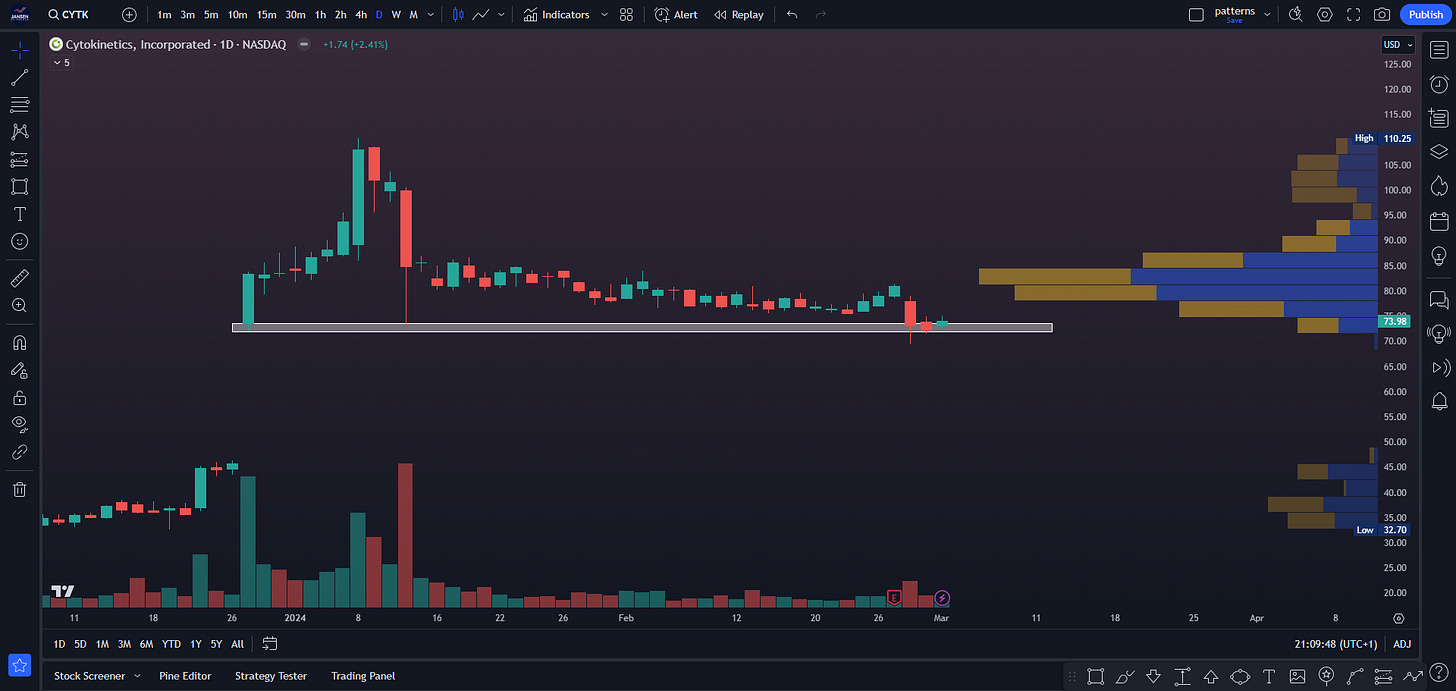This screenshot has width=1456, height=691.
Task: Open the hotlists flame panel
Action: [1439, 186]
